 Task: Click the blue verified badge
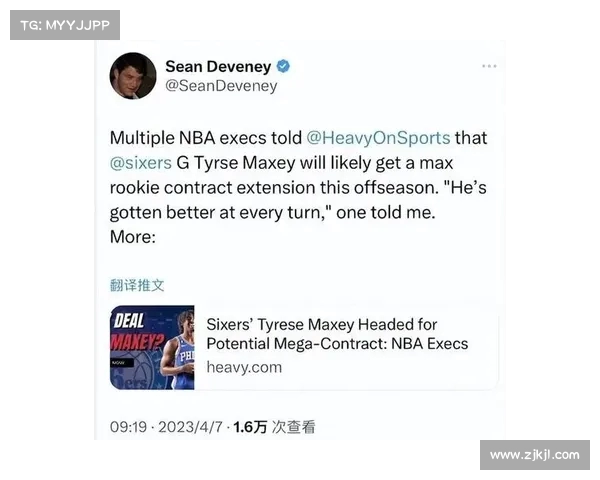pos(283,66)
